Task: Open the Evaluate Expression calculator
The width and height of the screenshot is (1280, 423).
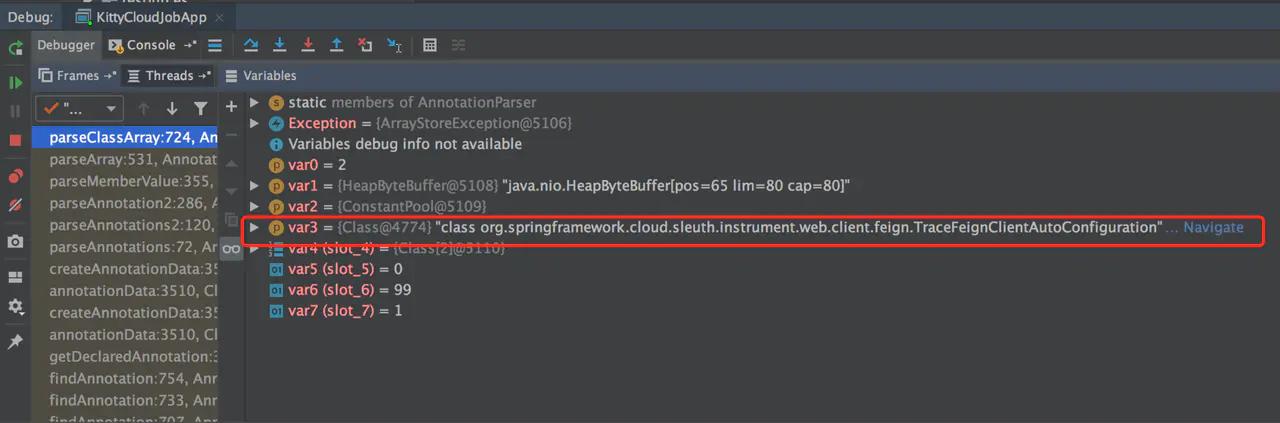Action: click(x=430, y=45)
